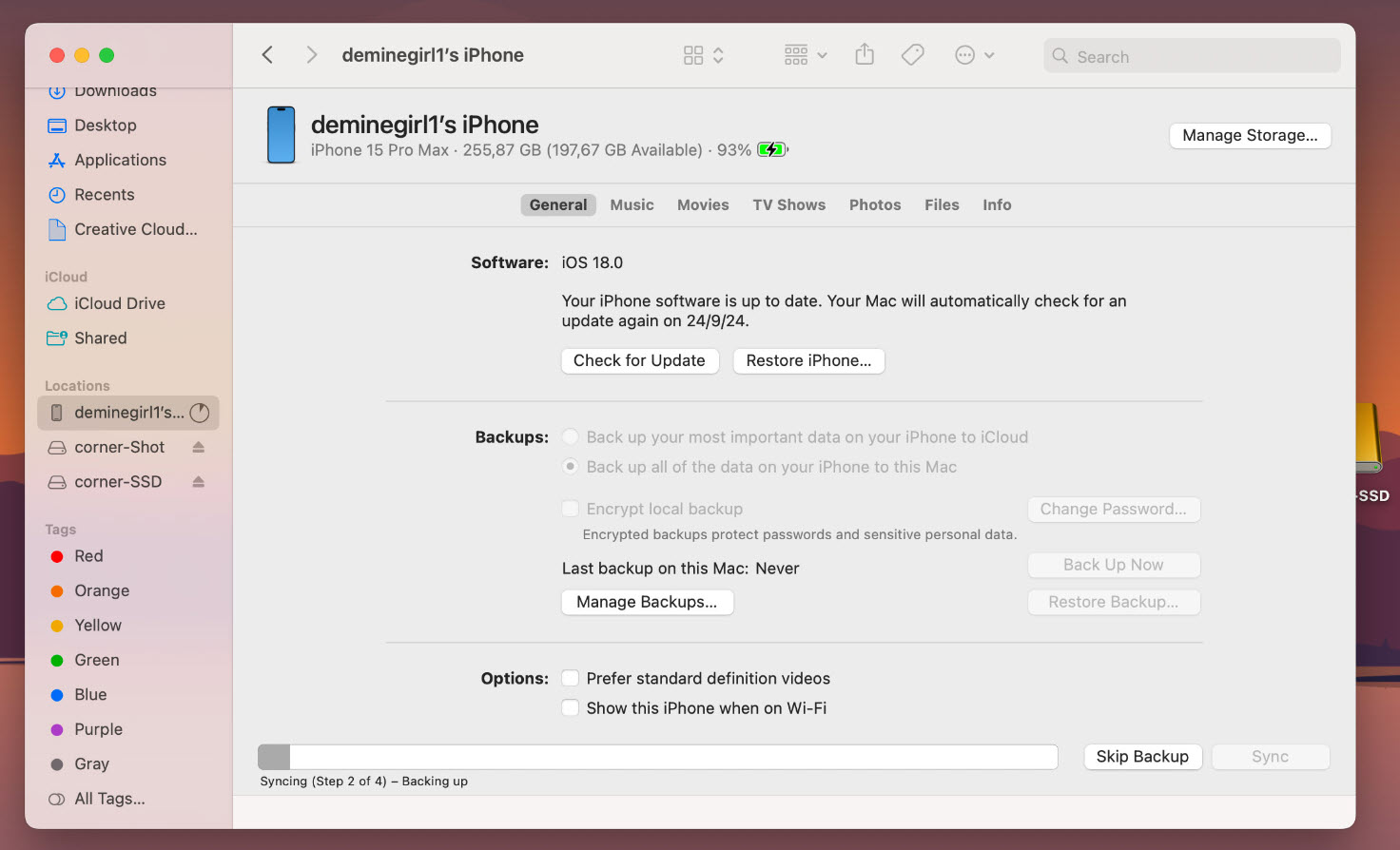The height and width of the screenshot is (850, 1400).
Task: Click Restore Backup button
Action: coord(1114,602)
